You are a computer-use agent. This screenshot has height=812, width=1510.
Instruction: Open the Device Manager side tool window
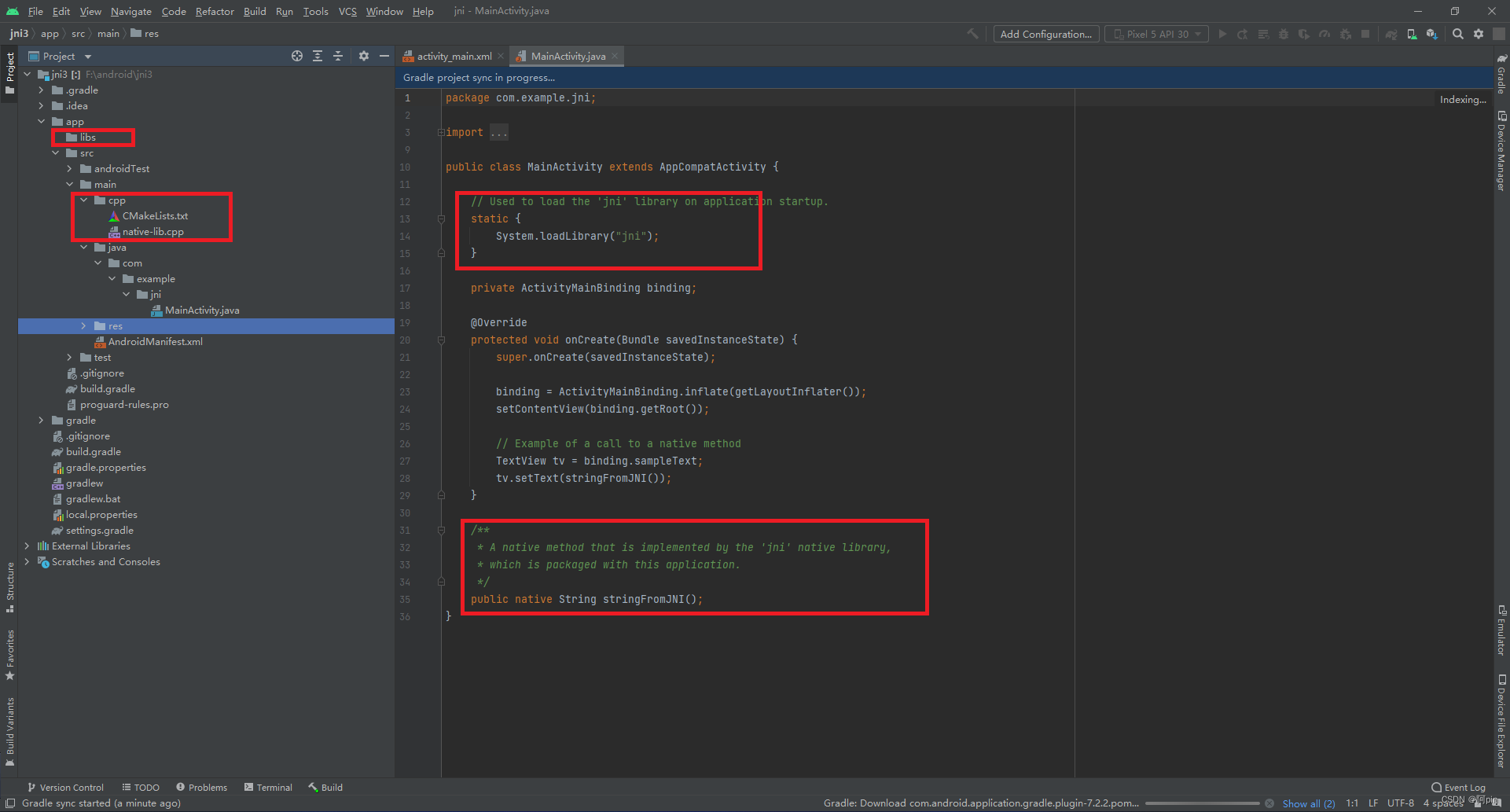1501,151
